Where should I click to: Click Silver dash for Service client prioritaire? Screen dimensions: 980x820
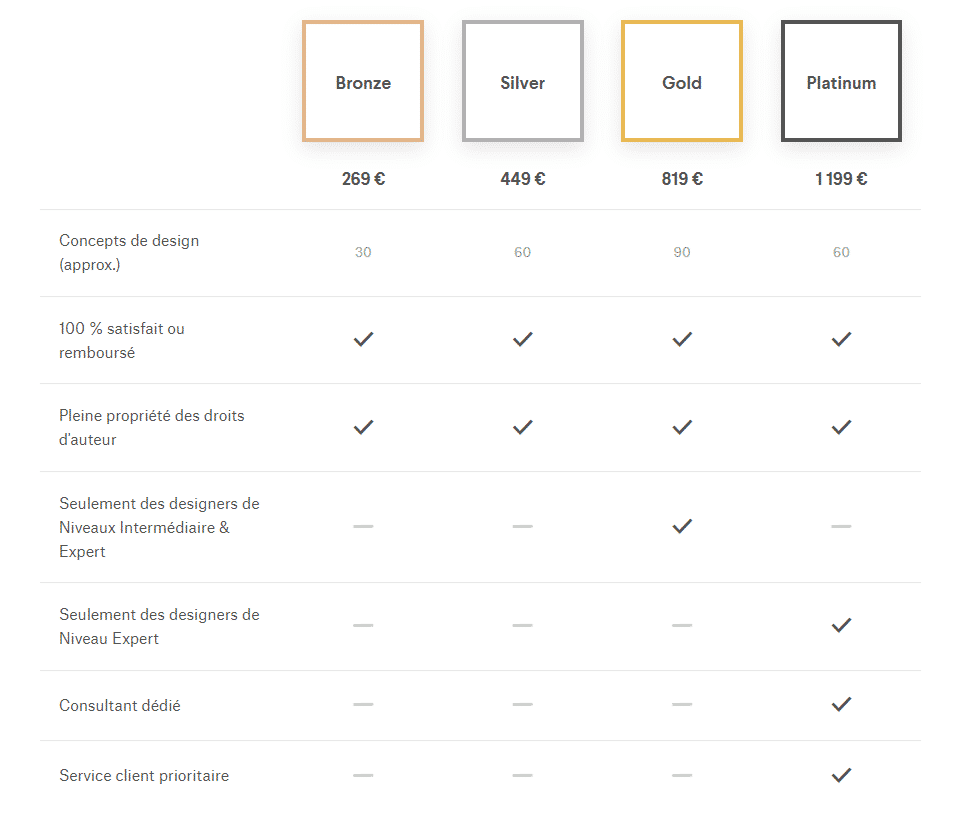(x=522, y=774)
